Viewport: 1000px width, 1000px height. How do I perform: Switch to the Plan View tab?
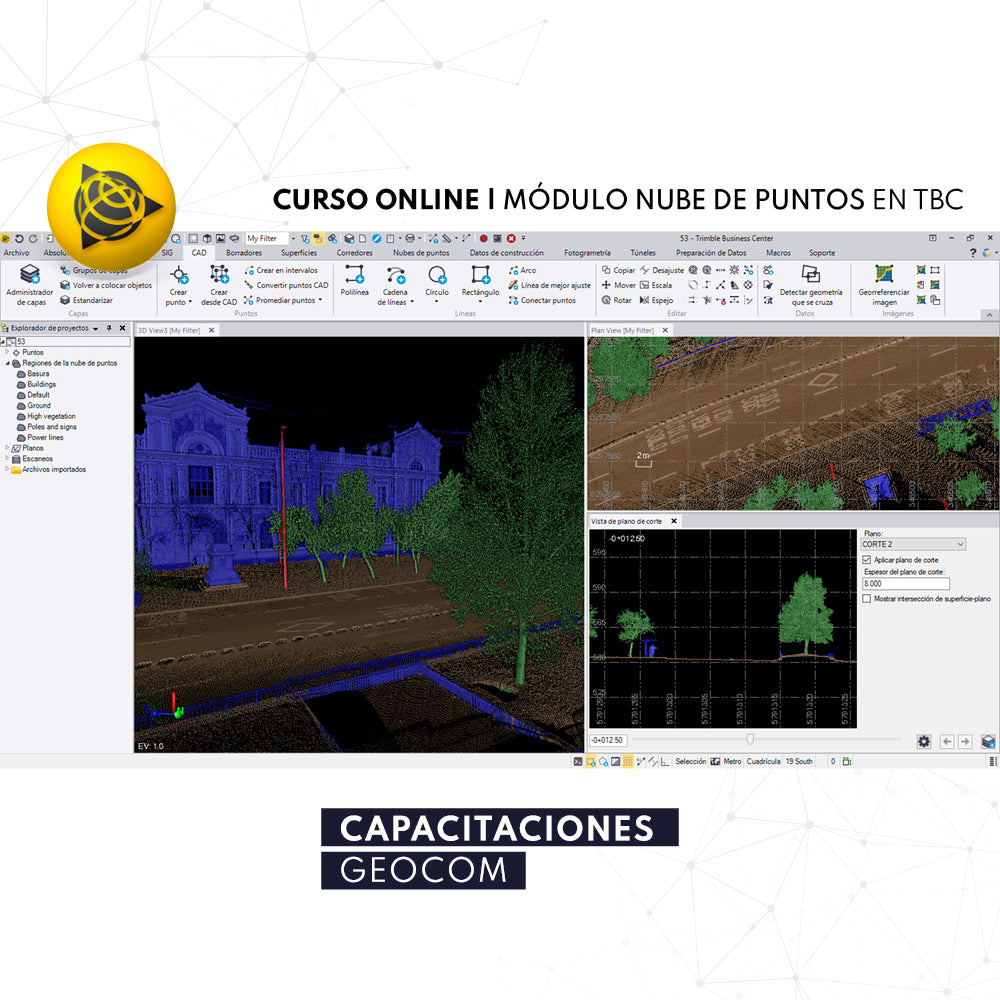click(x=625, y=330)
